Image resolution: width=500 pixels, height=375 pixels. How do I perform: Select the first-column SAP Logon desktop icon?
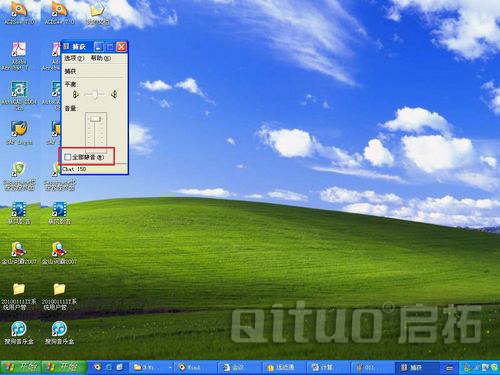[19, 133]
